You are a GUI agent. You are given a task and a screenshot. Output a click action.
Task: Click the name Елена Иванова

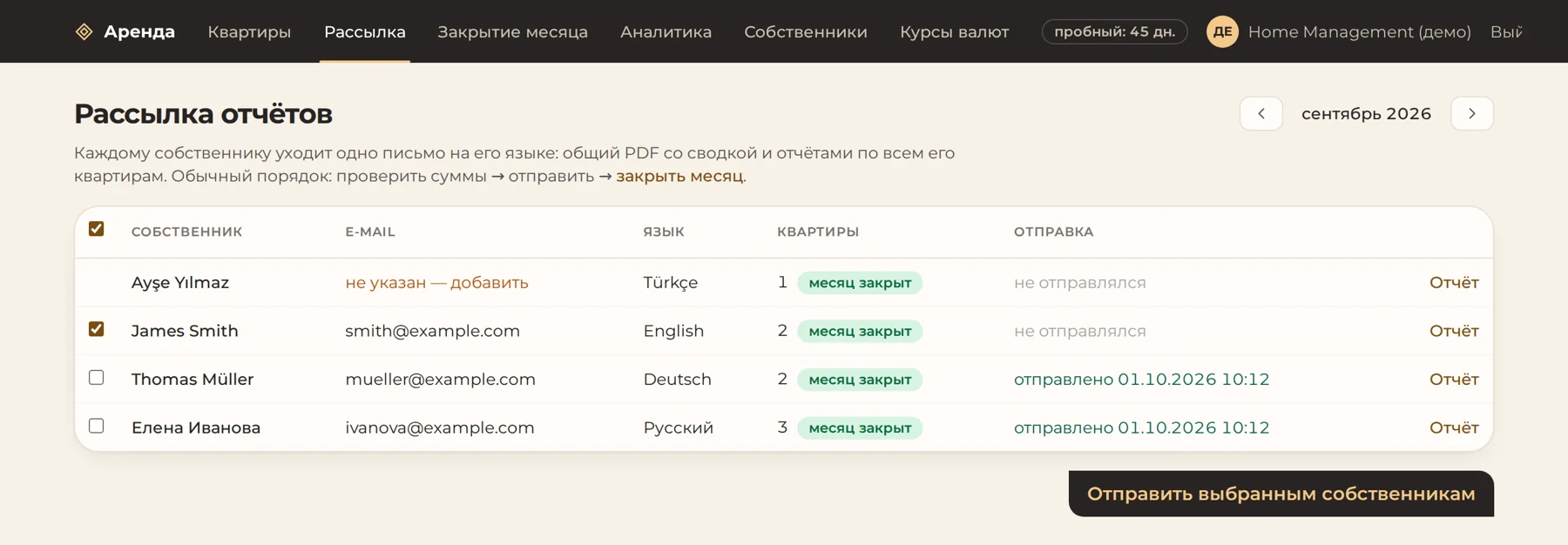[196, 427]
